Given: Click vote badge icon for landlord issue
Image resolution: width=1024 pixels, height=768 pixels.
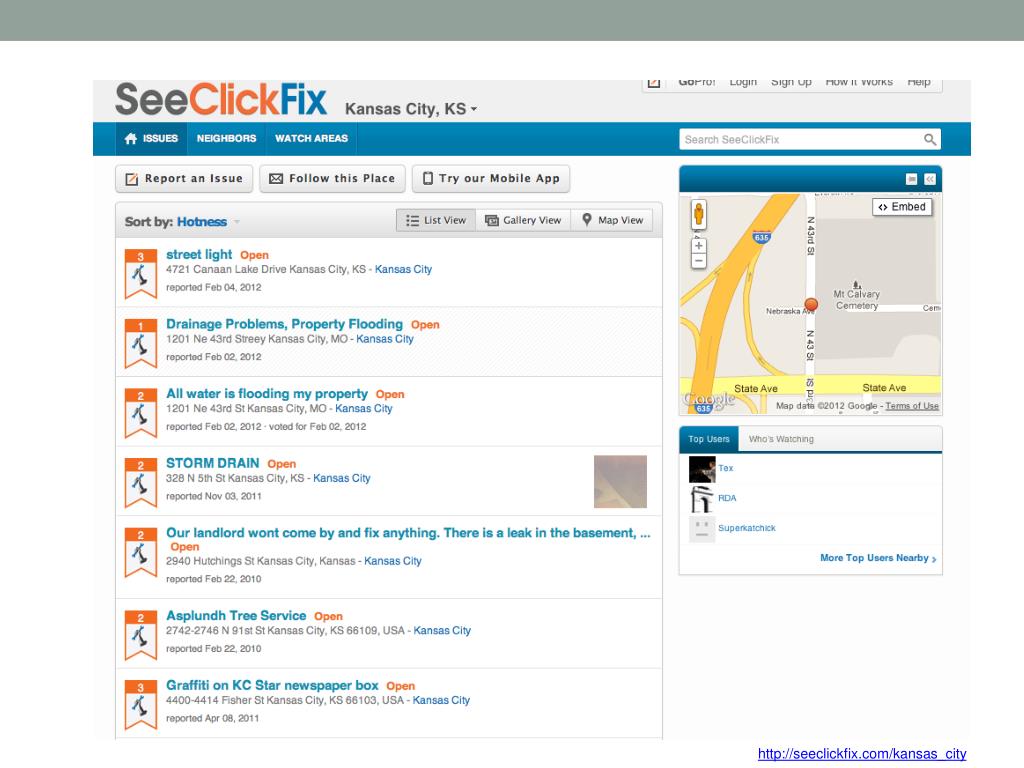Looking at the screenshot, I should click(140, 552).
